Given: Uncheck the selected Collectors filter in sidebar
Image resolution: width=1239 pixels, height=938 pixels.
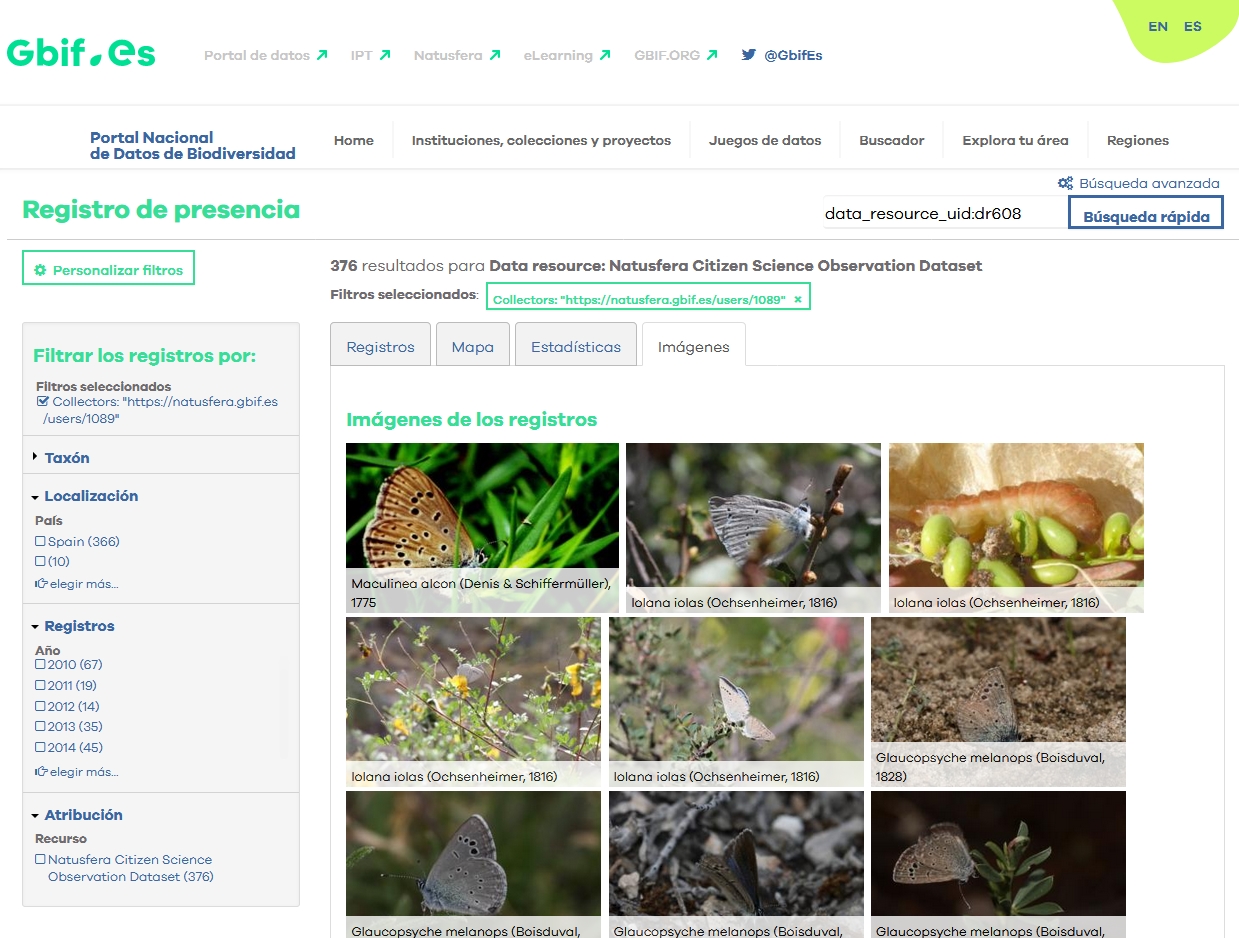Looking at the screenshot, I should (43, 402).
